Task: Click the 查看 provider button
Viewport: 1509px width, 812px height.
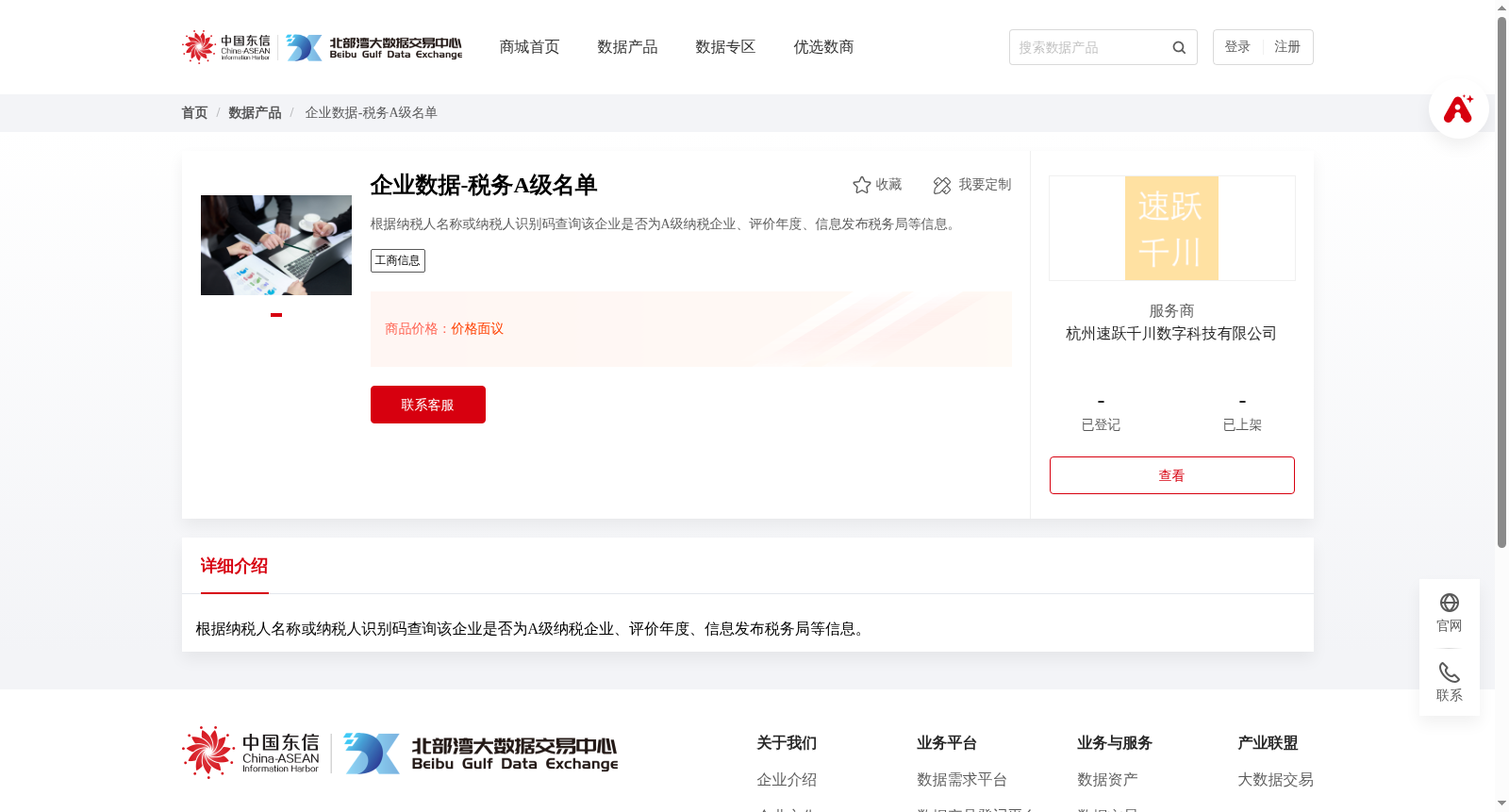Action: coord(1172,475)
